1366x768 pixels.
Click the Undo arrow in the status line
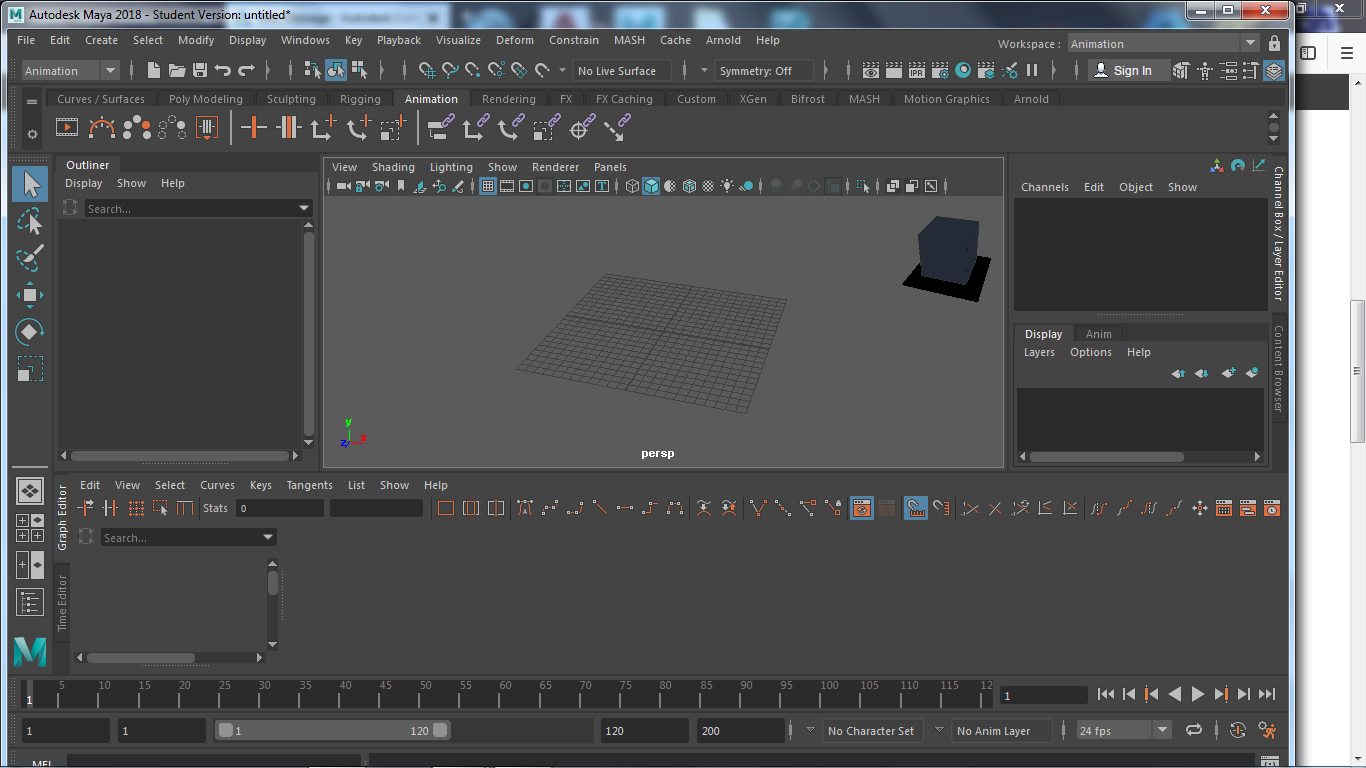pyautogui.click(x=223, y=71)
